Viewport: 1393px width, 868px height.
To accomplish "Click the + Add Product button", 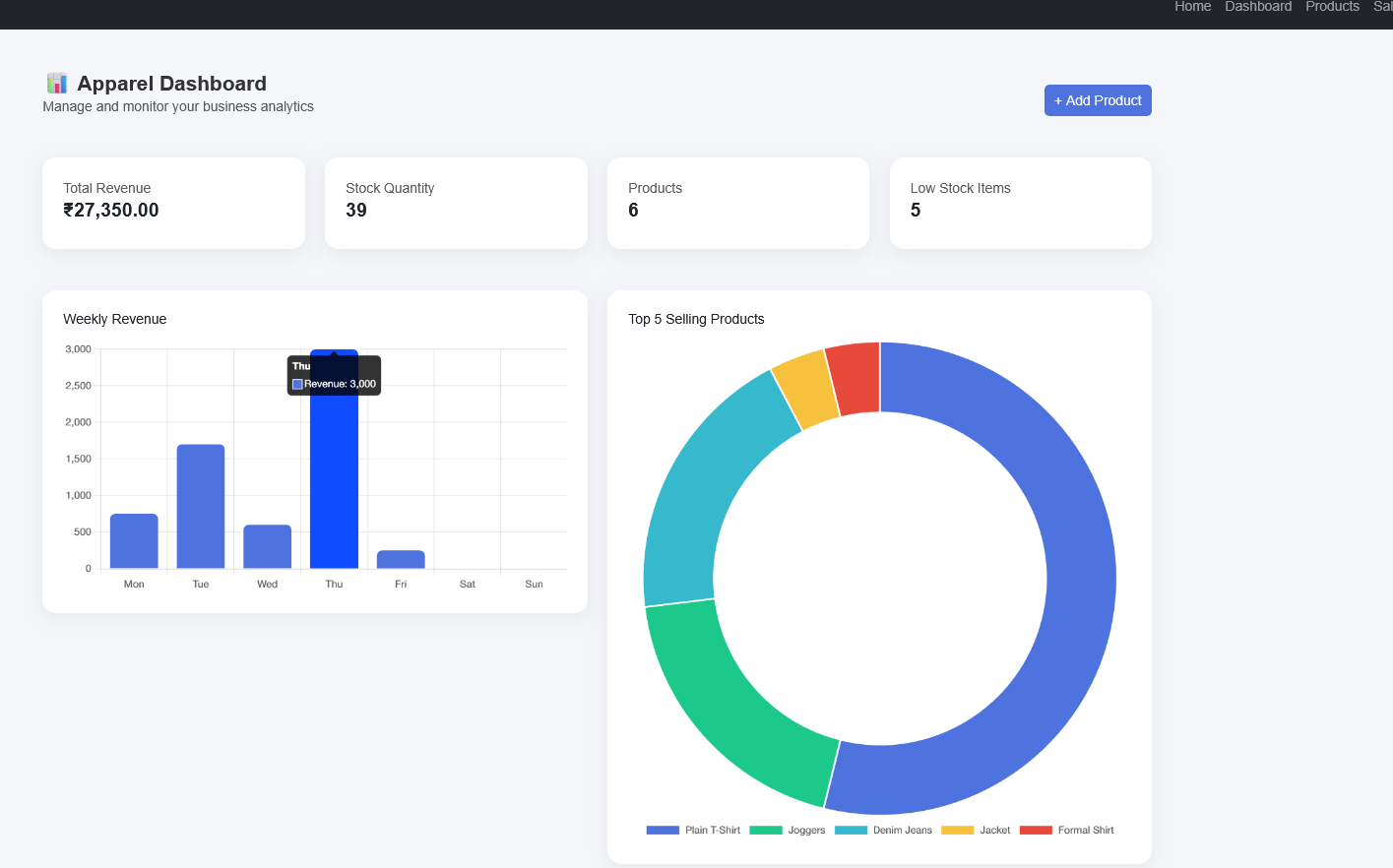I will [x=1097, y=100].
